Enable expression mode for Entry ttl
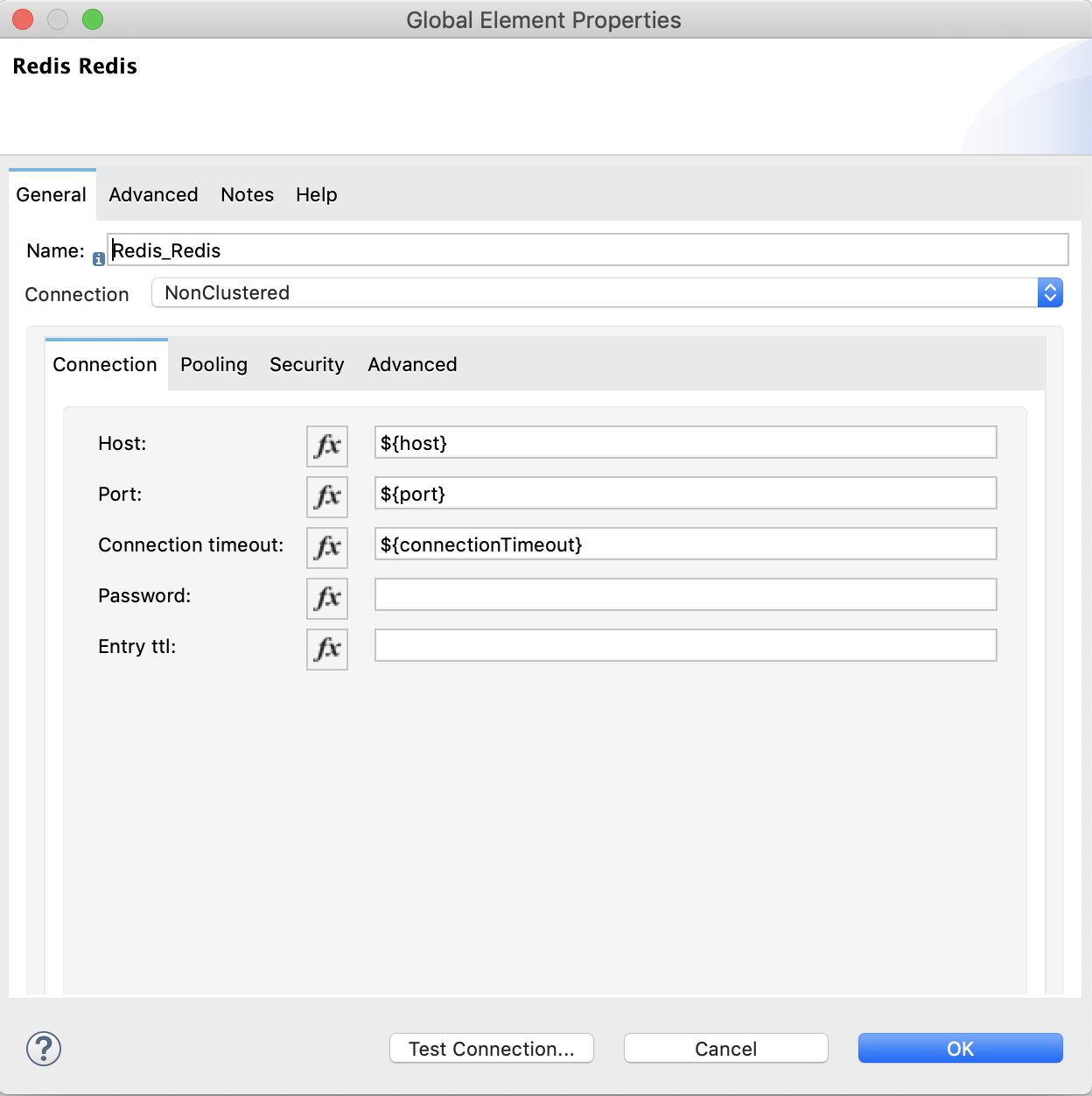1092x1096 pixels. pos(326,649)
